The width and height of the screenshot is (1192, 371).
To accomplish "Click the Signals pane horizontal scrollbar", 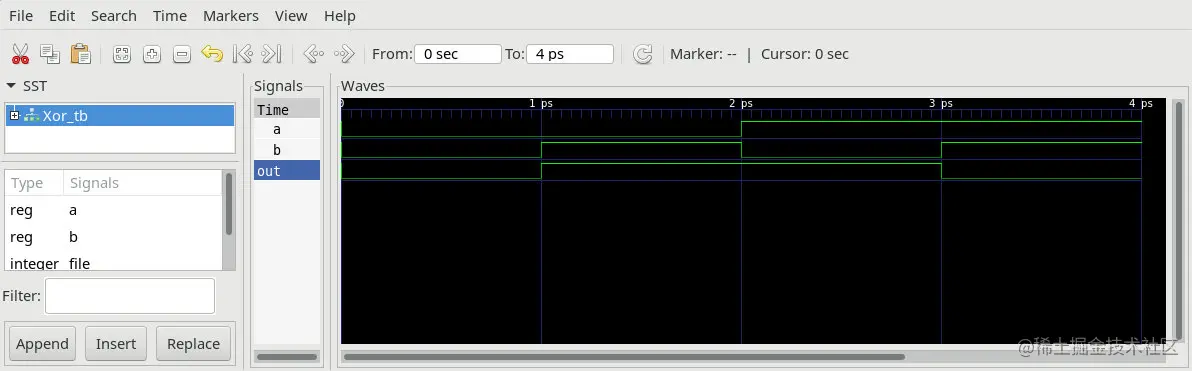I will [x=287, y=357].
